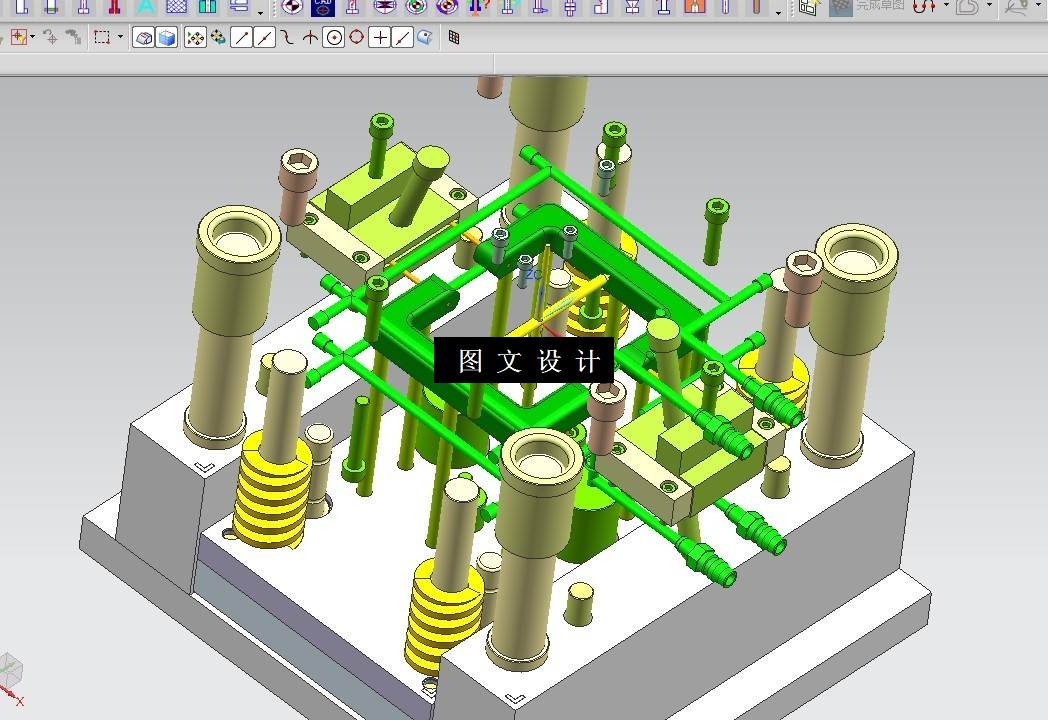The height and width of the screenshot is (720, 1048).
Task: Click the clear snap points icon
Action: pos(219,38)
